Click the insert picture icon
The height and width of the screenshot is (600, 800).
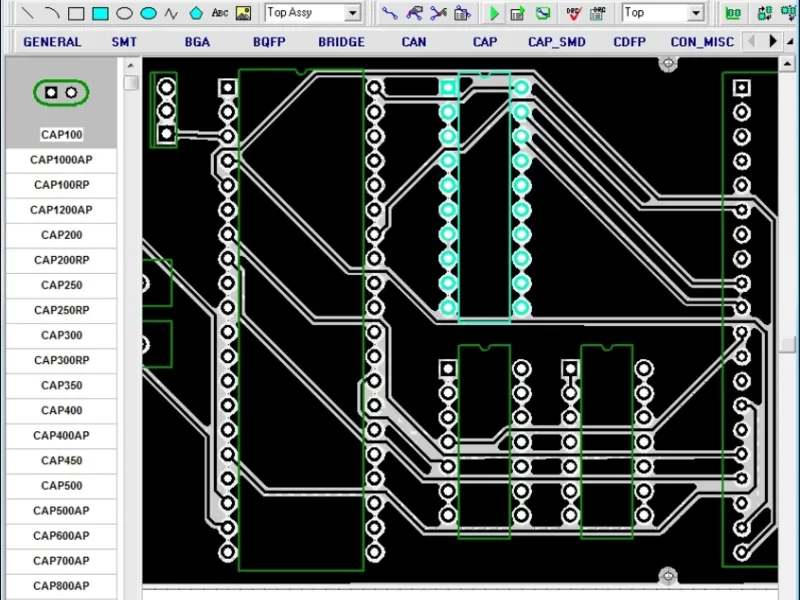click(244, 13)
